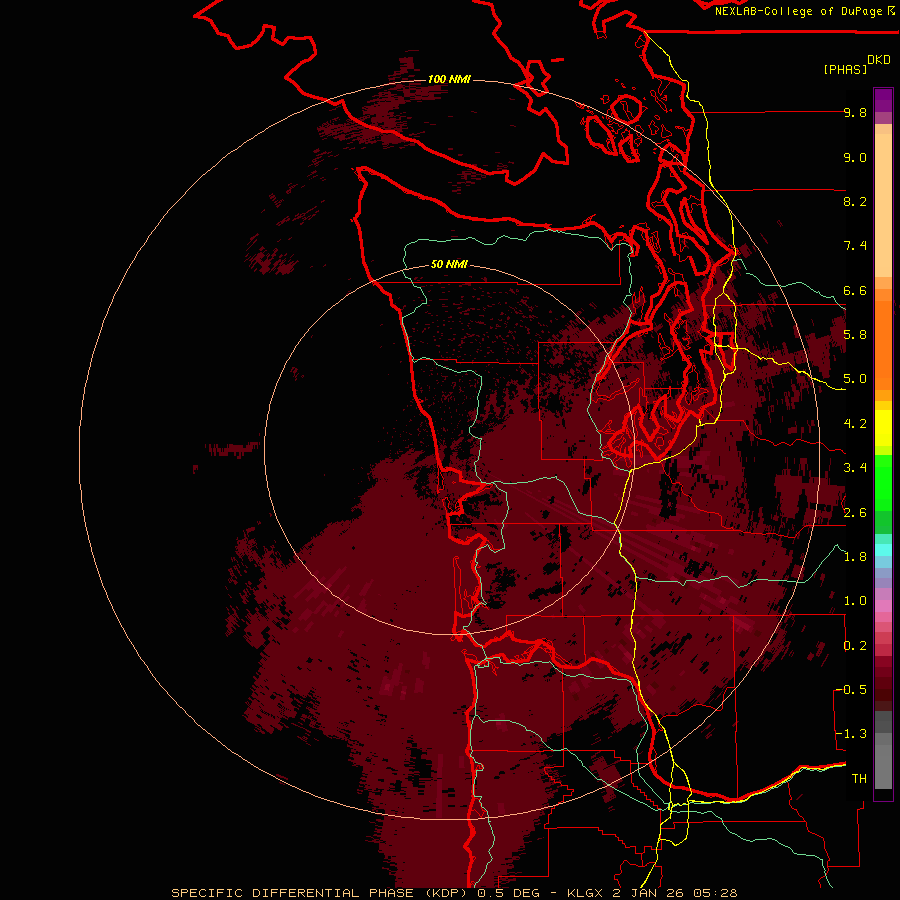Select the 7.4 value on the color scale
Image resolution: width=900 pixels, height=900 pixels.
855,246
